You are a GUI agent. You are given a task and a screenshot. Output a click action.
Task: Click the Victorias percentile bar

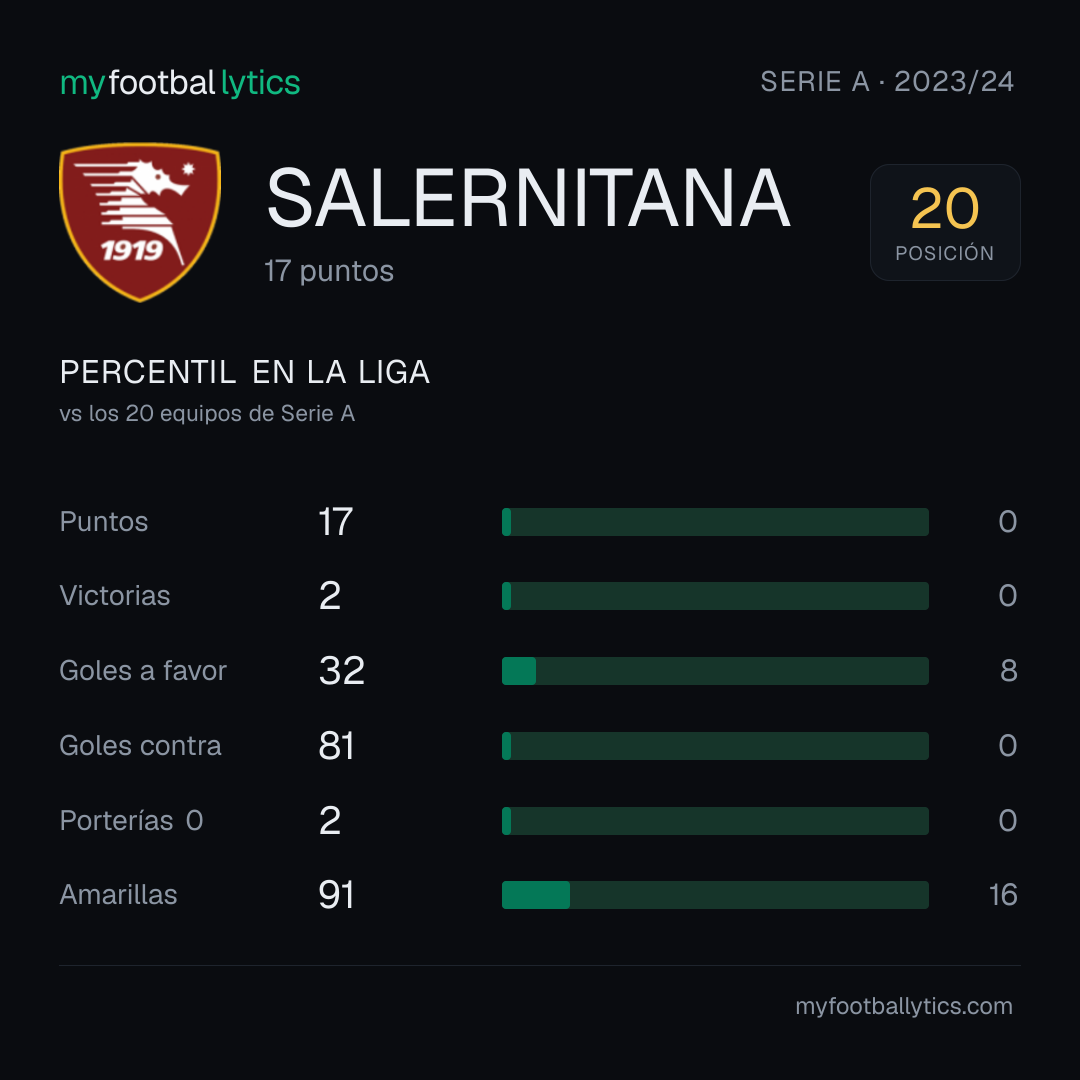tap(715, 596)
